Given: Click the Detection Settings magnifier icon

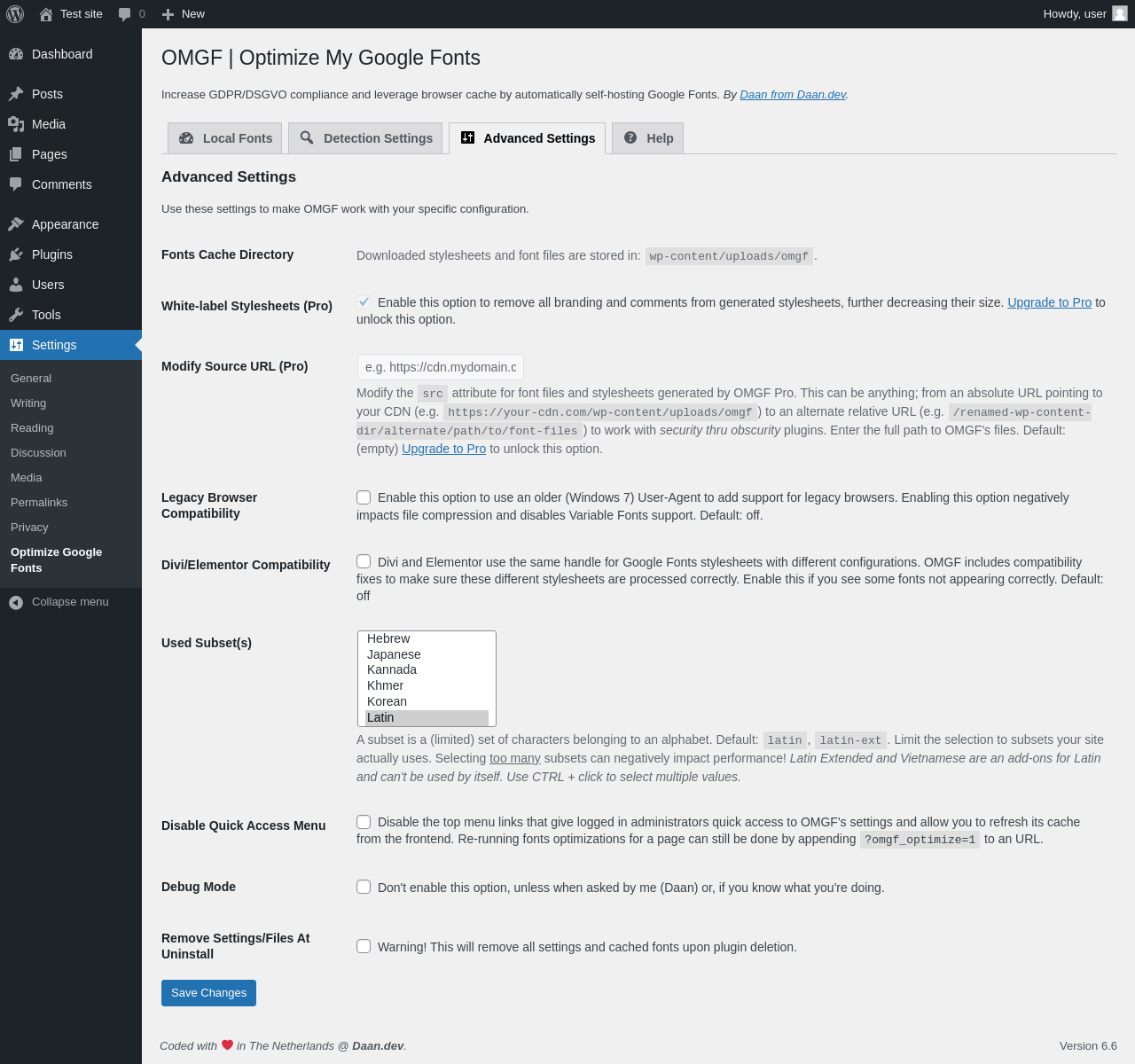Looking at the screenshot, I should coord(307,137).
